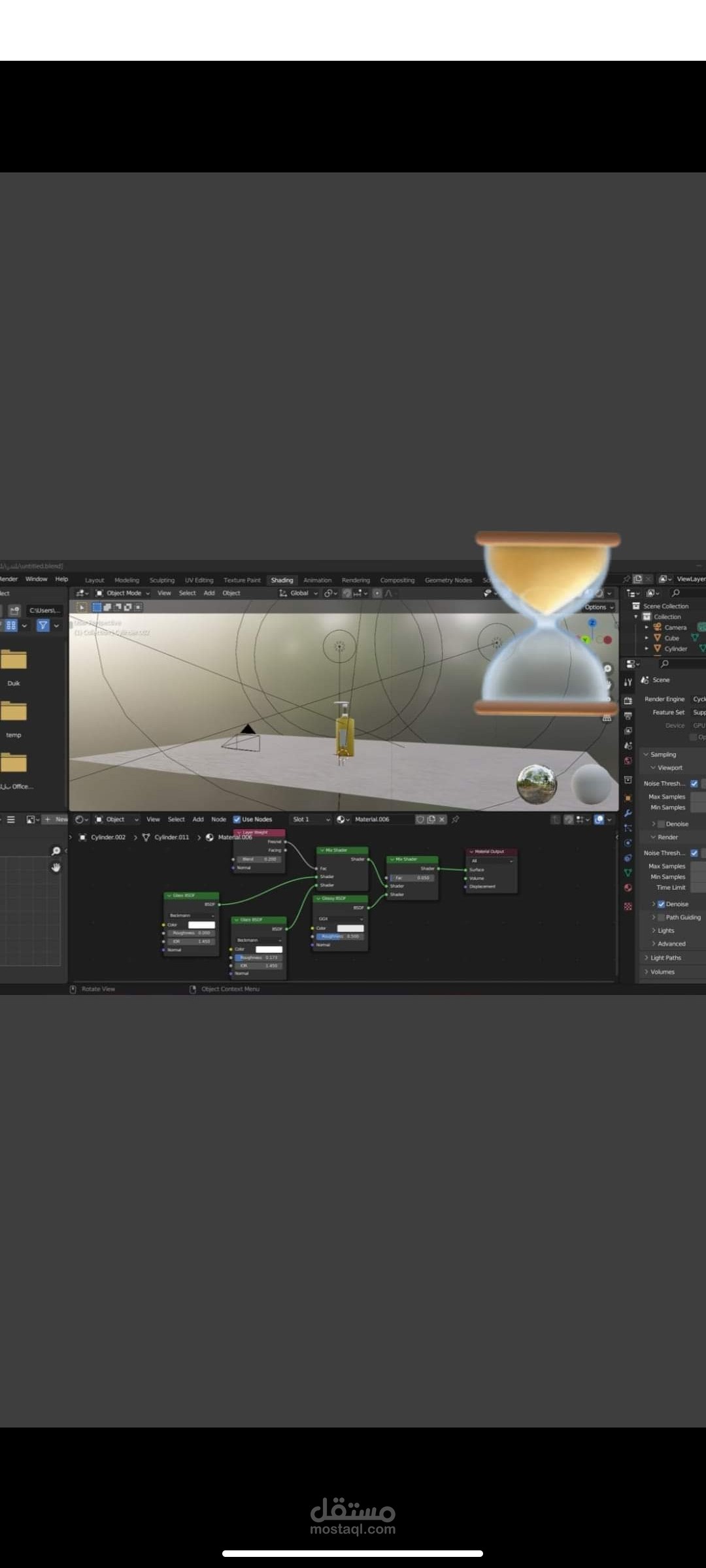
Task: Toggle the Viewport Denoise checkbox
Action: (x=661, y=825)
